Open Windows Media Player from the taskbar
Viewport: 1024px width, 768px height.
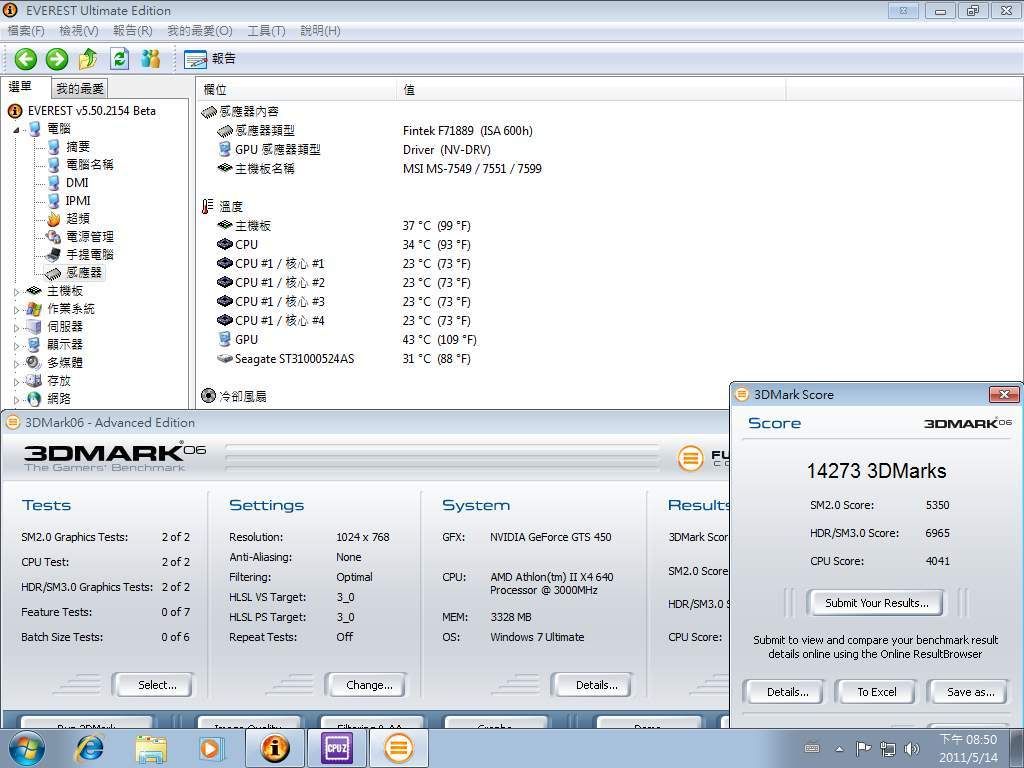pos(210,749)
